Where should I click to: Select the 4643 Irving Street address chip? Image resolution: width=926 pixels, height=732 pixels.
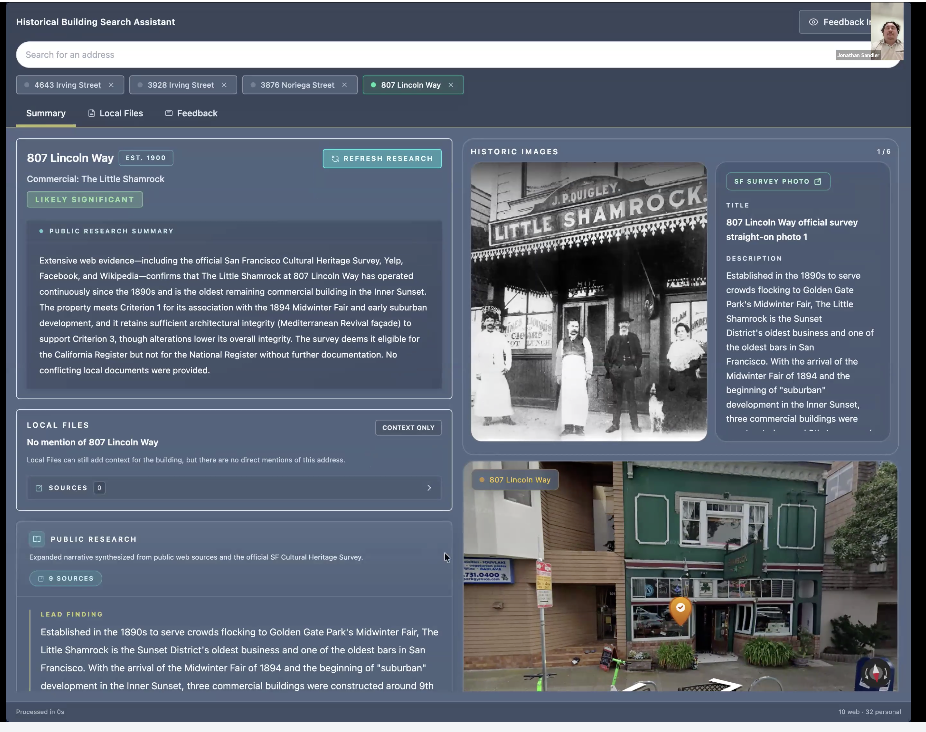coord(70,85)
